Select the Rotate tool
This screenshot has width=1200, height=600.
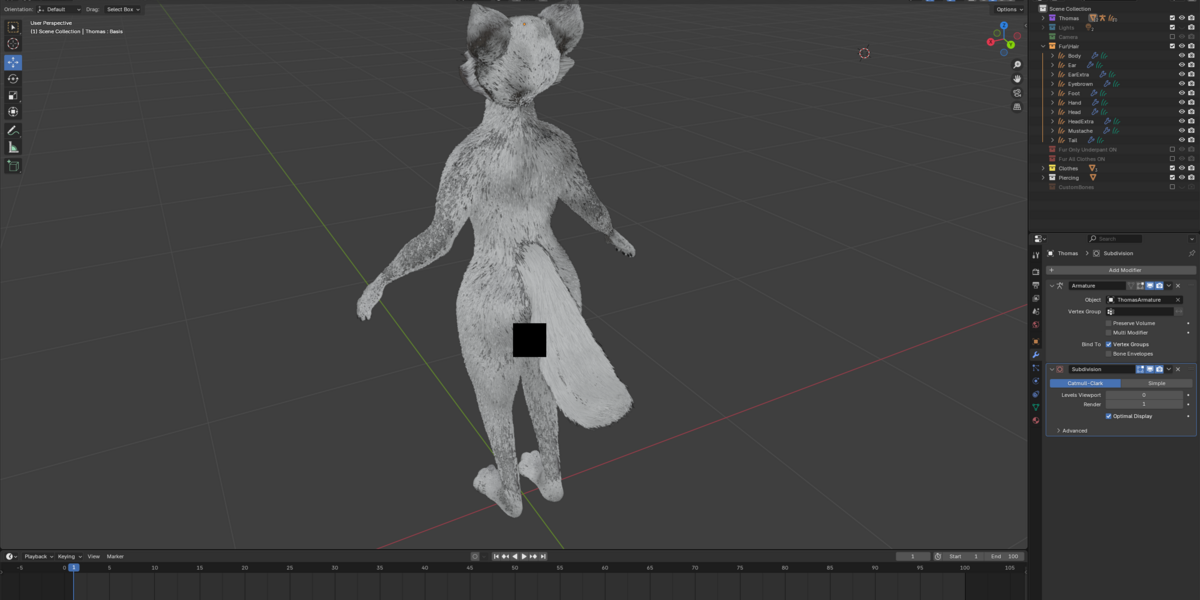(x=13, y=79)
